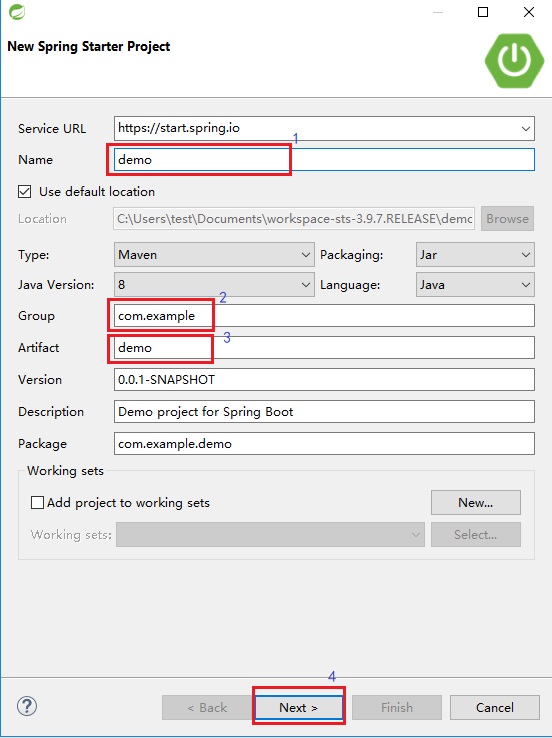Close the New Spring Starter Project dialog
Image resolution: width=552 pixels, height=738 pixels.
(529, 12)
